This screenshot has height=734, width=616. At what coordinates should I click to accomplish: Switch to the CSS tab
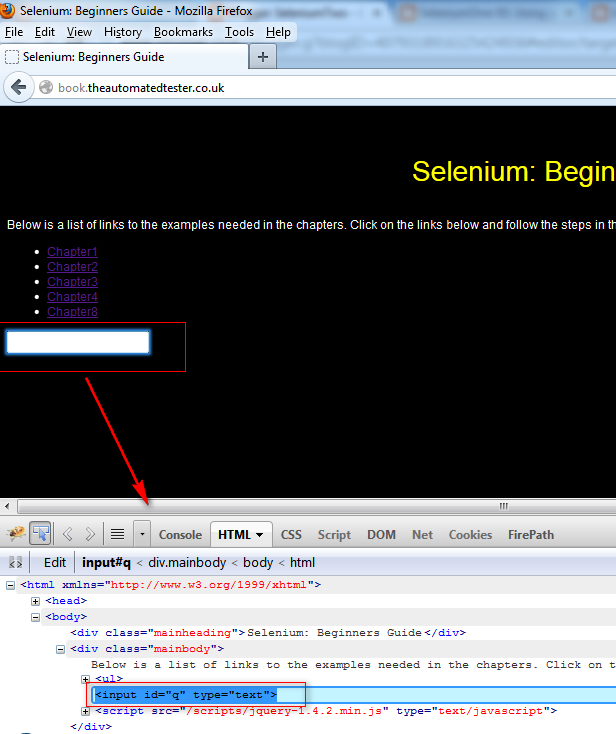[291, 535]
